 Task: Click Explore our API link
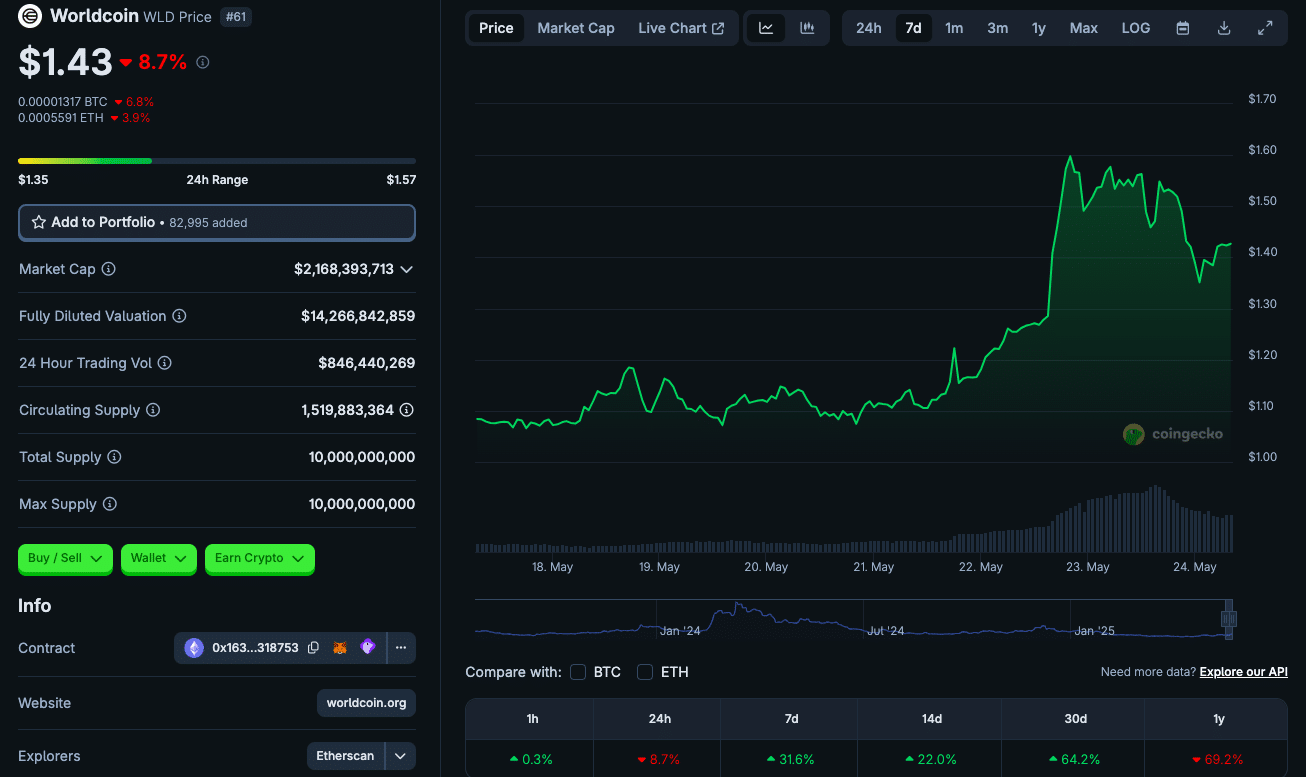1244,672
